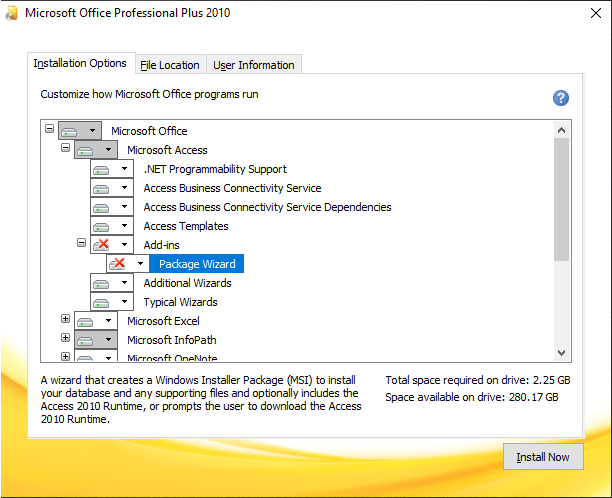Expand the Microsoft InfoPath node
Image resolution: width=612 pixels, height=498 pixels.
[65, 338]
